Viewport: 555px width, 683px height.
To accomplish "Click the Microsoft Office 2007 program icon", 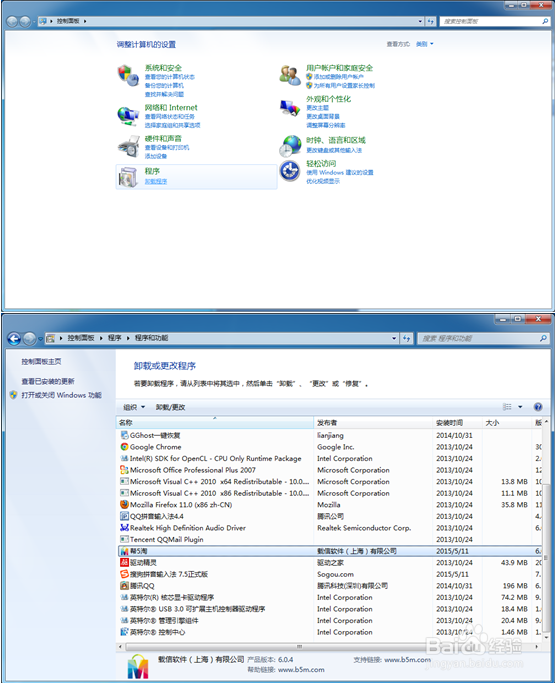I will (124, 470).
